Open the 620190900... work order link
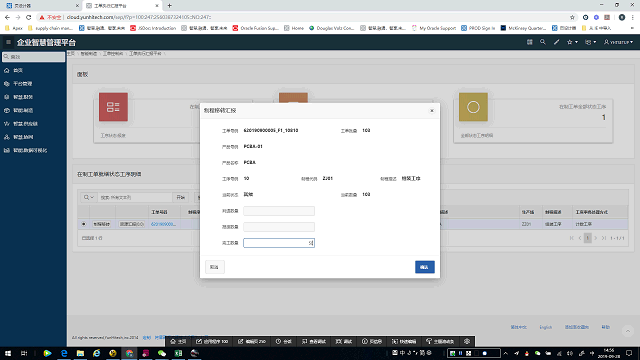The width and height of the screenshot is (640, 360). coord(163,224)
